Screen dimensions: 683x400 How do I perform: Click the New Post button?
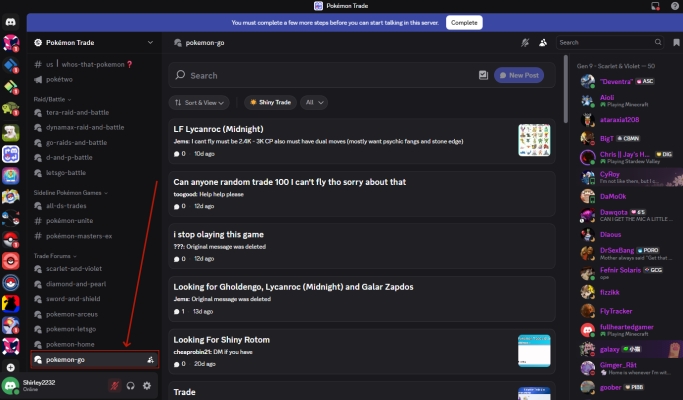[520, 75]
